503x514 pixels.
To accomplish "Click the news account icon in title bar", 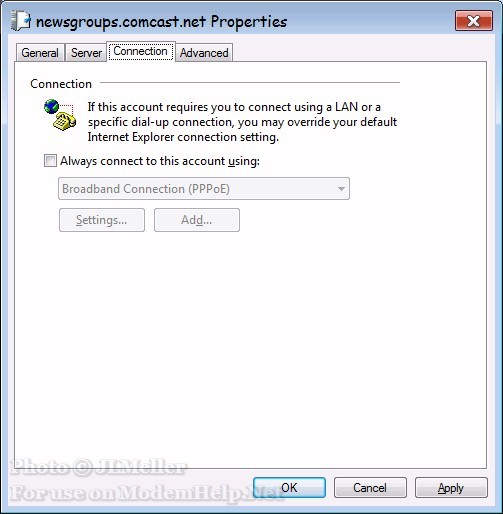I will tap(21, 21).
